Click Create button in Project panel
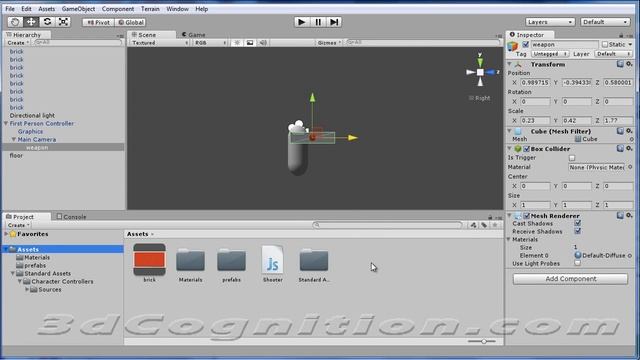The width and height of the screenshot is (640, 360). [x=18, y=225]
